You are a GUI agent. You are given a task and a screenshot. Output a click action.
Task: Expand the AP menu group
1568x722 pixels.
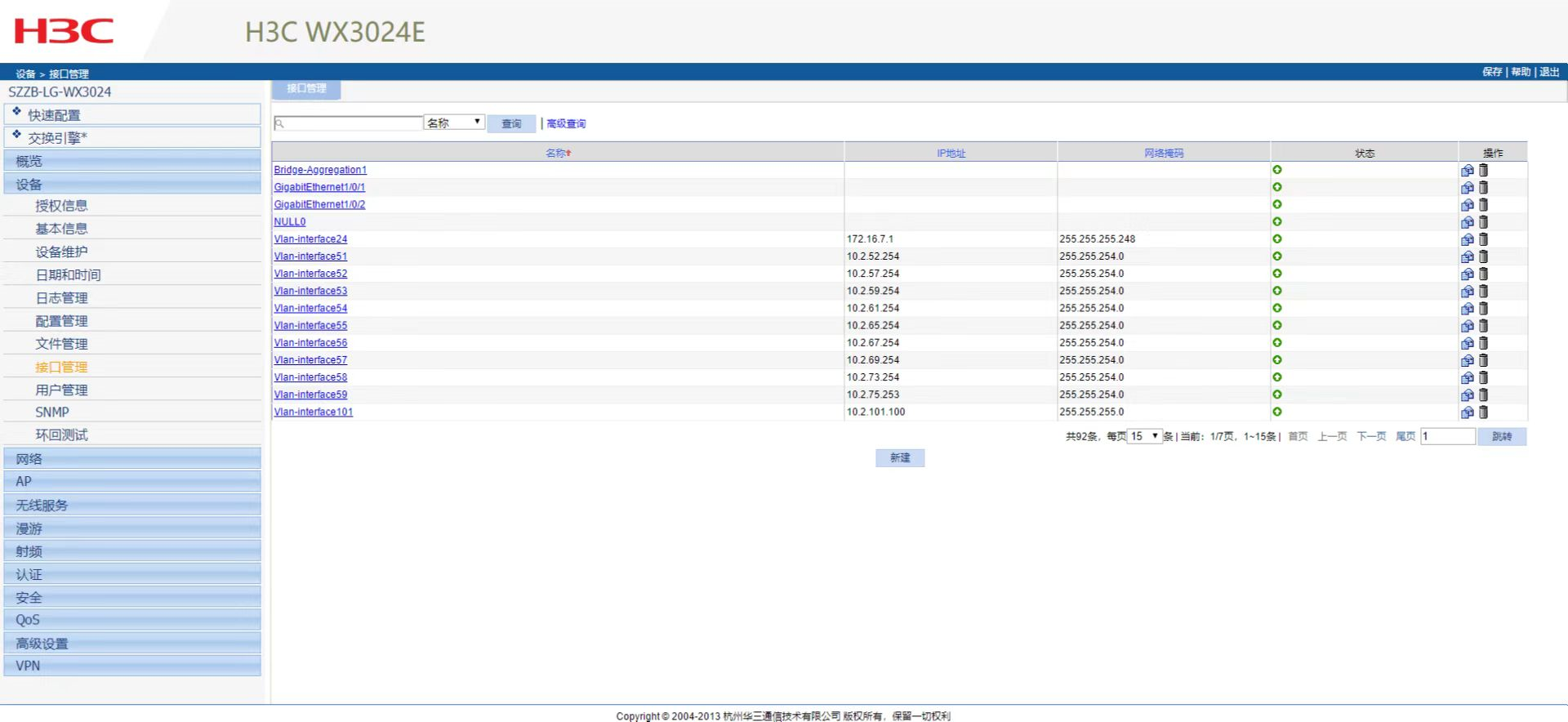(132, 482)
